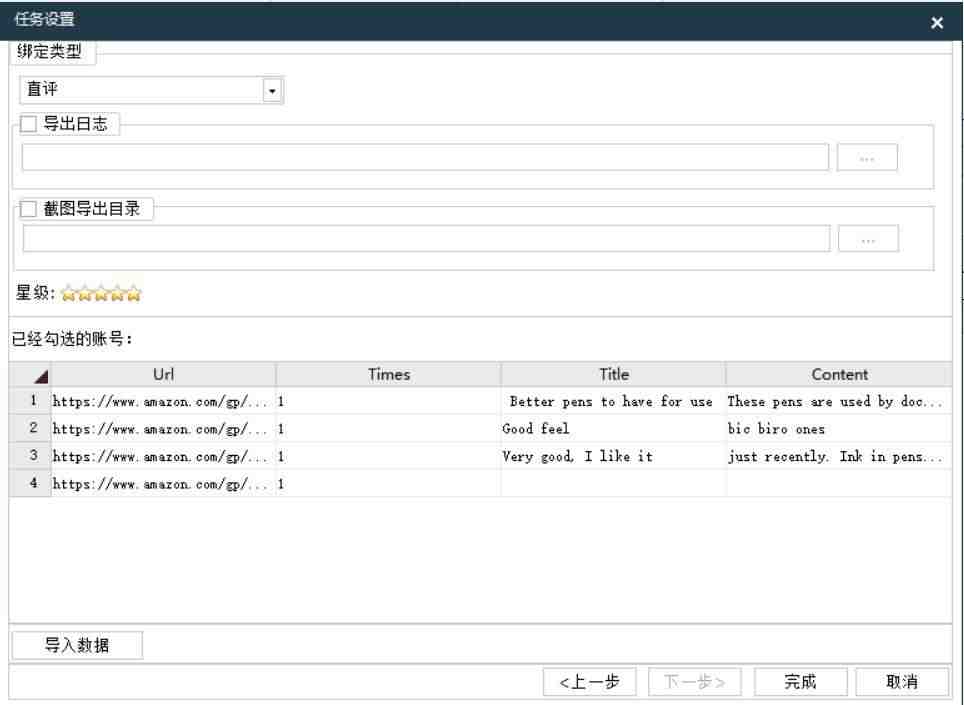The height and width of the screenshot is (705, 964).
Task: Browse for the 导出日志 path with the … button
Action: tap(867, 157)
